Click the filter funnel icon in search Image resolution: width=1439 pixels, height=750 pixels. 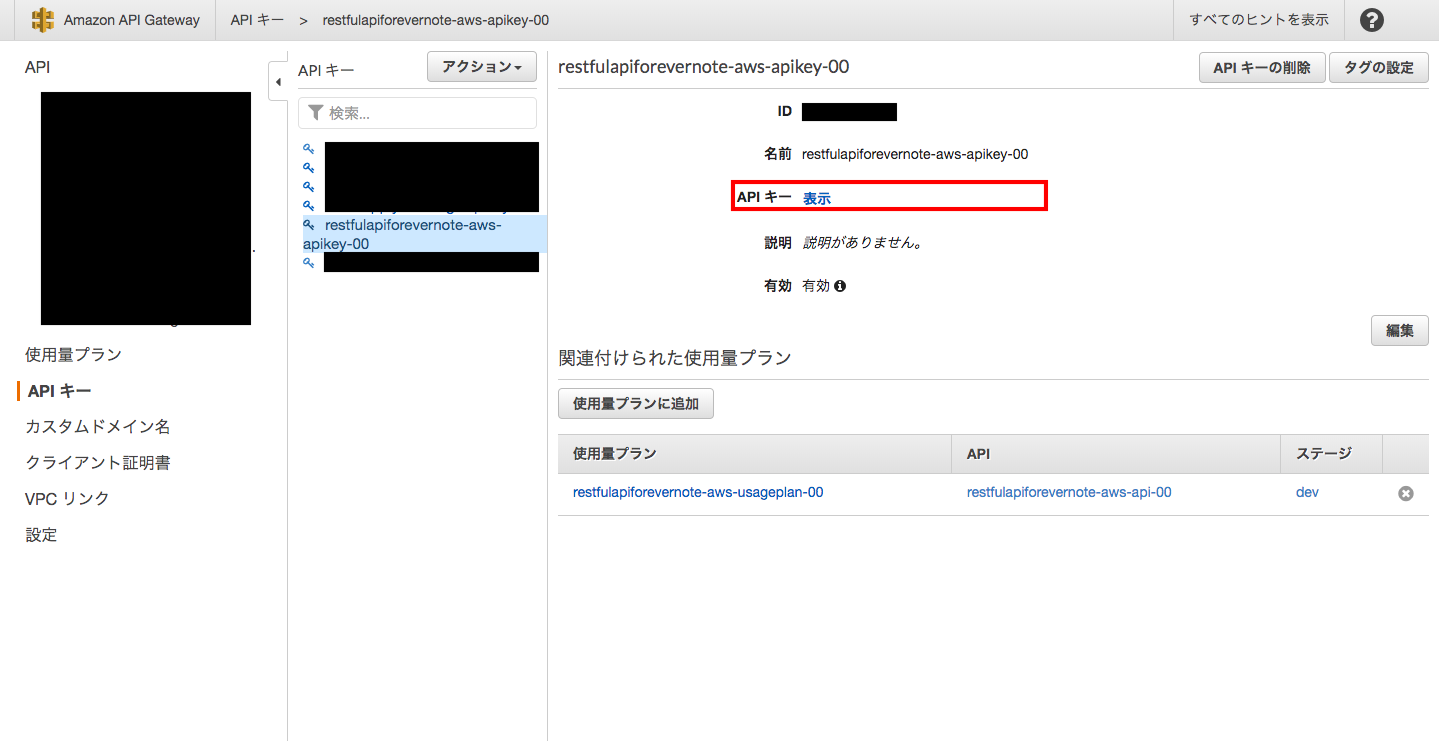point(316,113)
